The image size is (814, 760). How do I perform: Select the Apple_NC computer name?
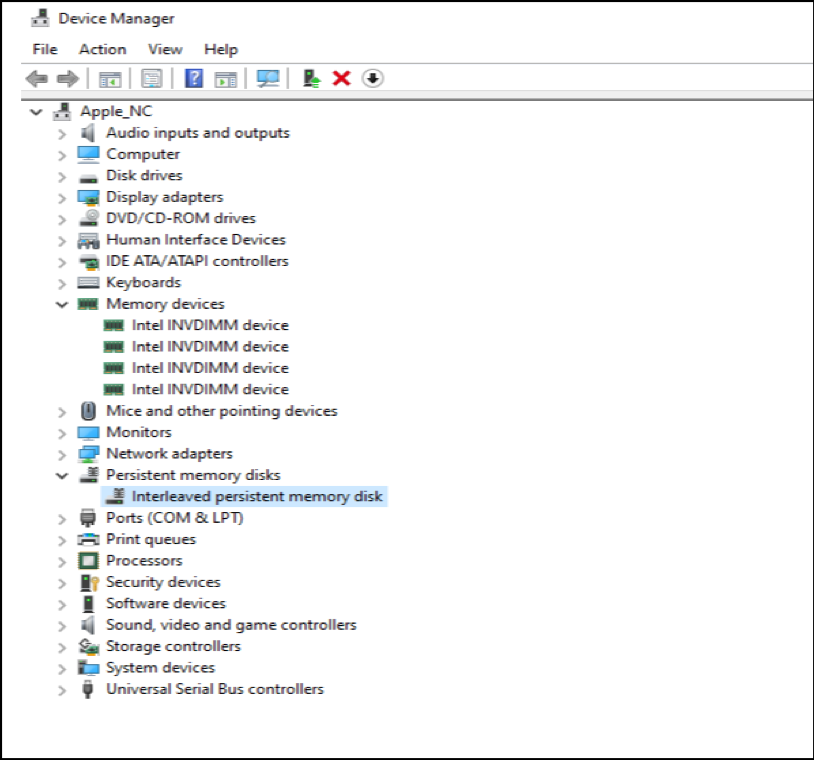116,111
